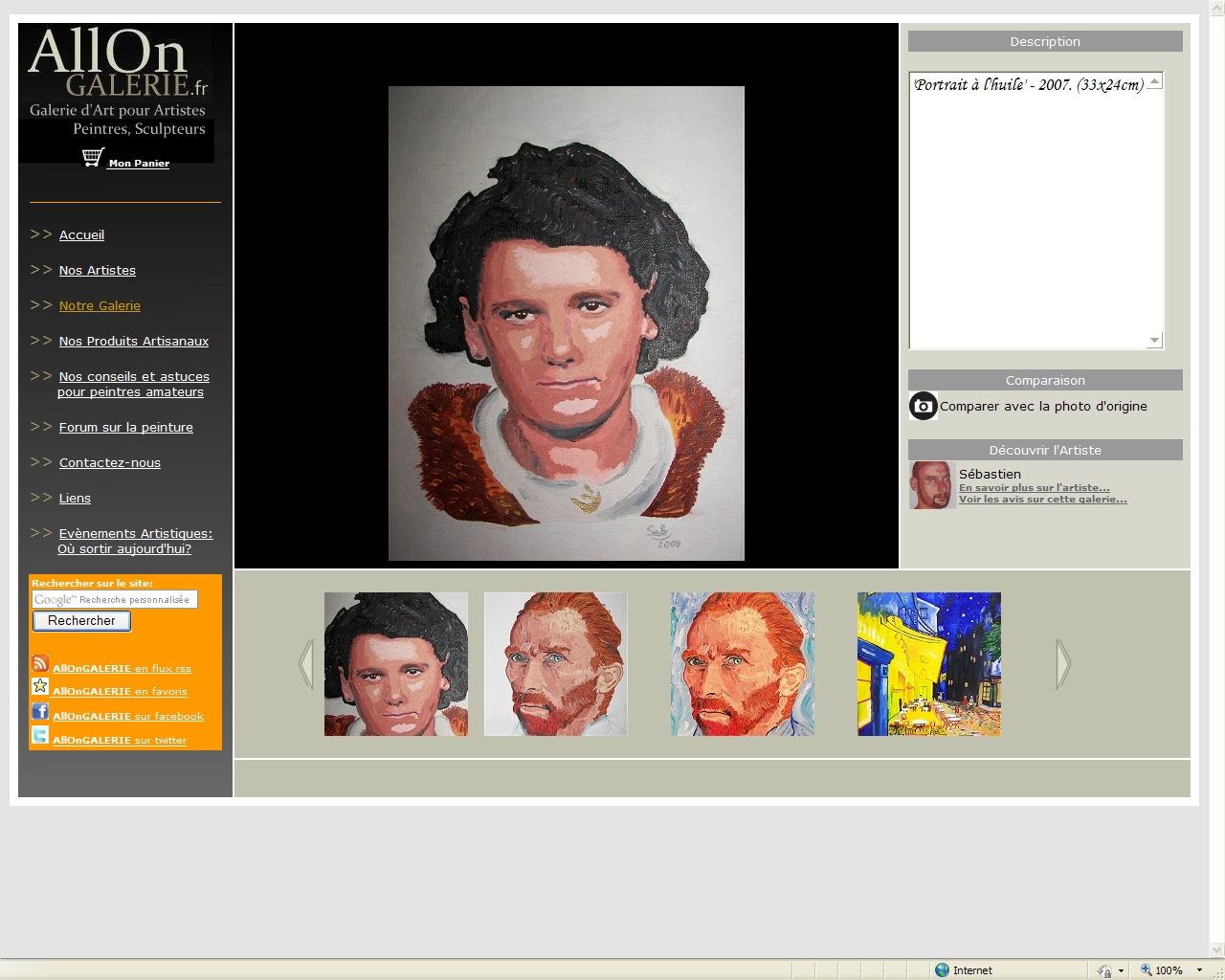Click the camera compare photo icon

(923, 407)
